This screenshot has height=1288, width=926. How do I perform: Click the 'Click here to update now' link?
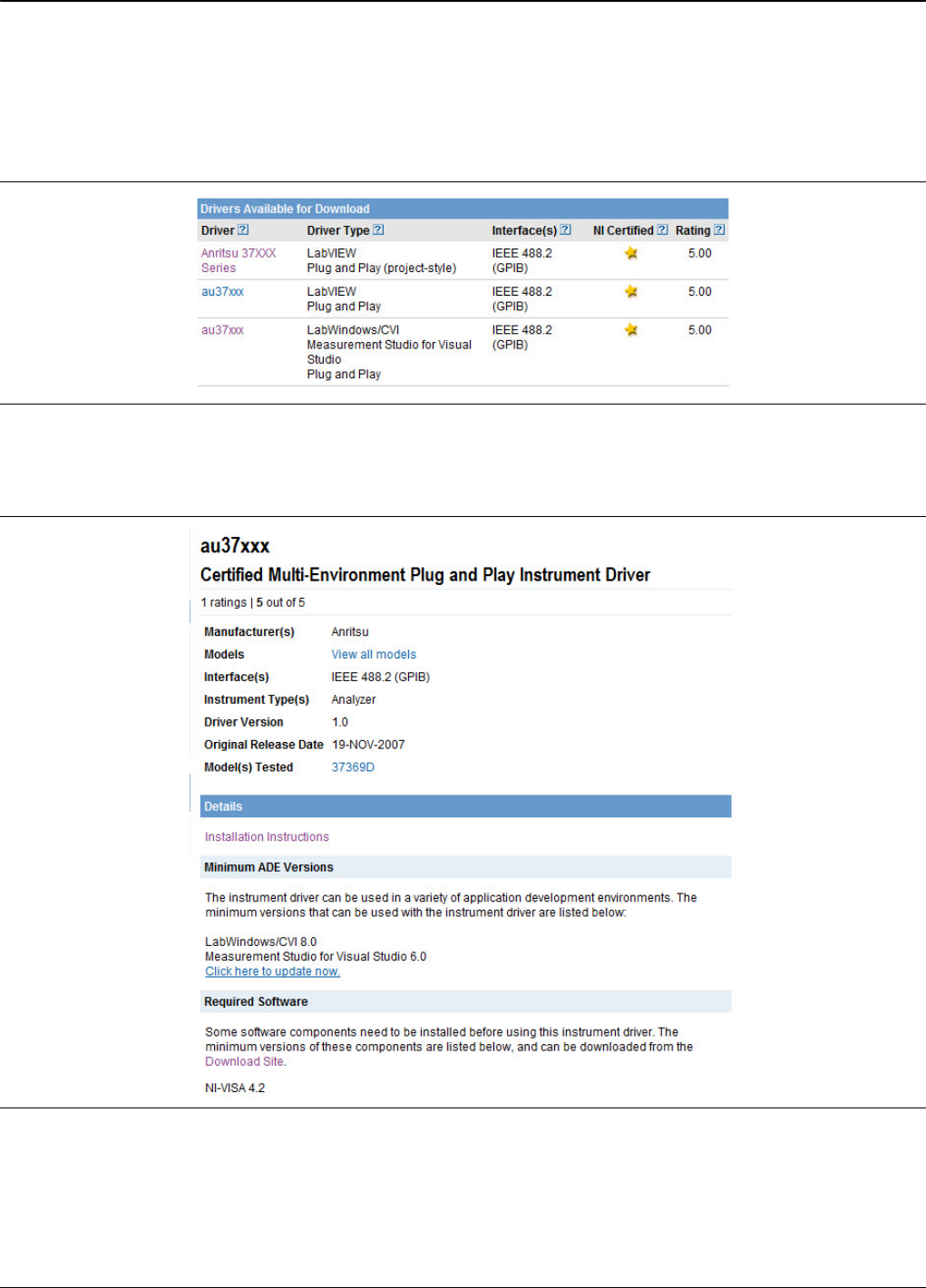pyautogui.click(x=272, y=971)
